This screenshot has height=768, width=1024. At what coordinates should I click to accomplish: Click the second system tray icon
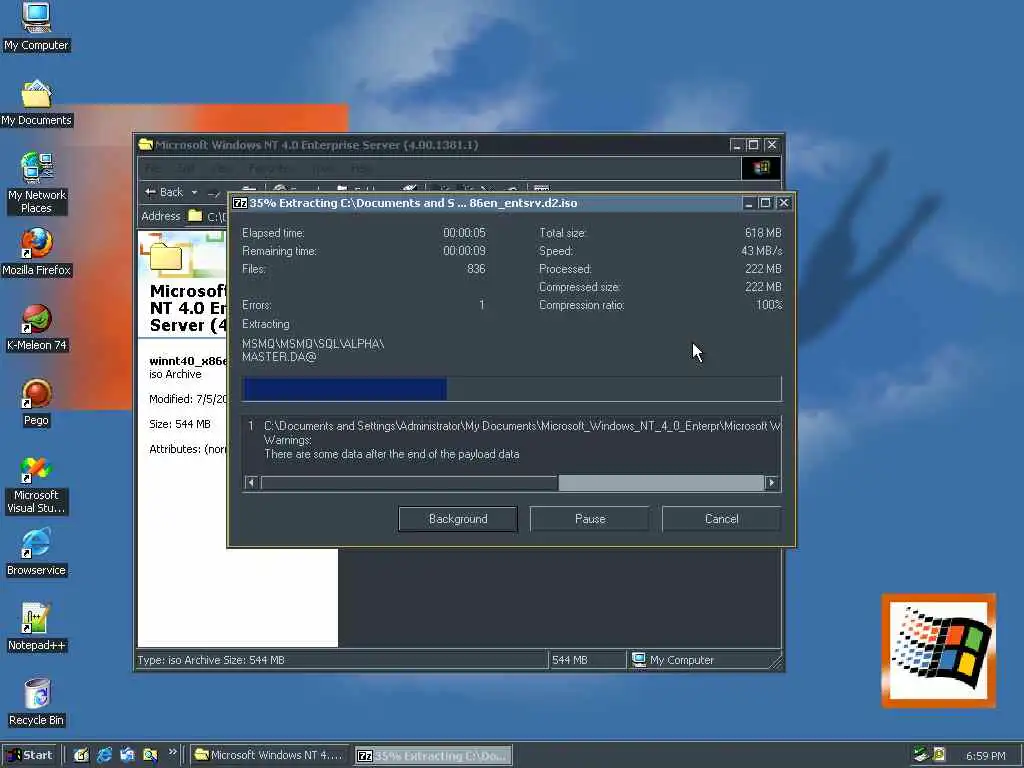tap(939, 754)
